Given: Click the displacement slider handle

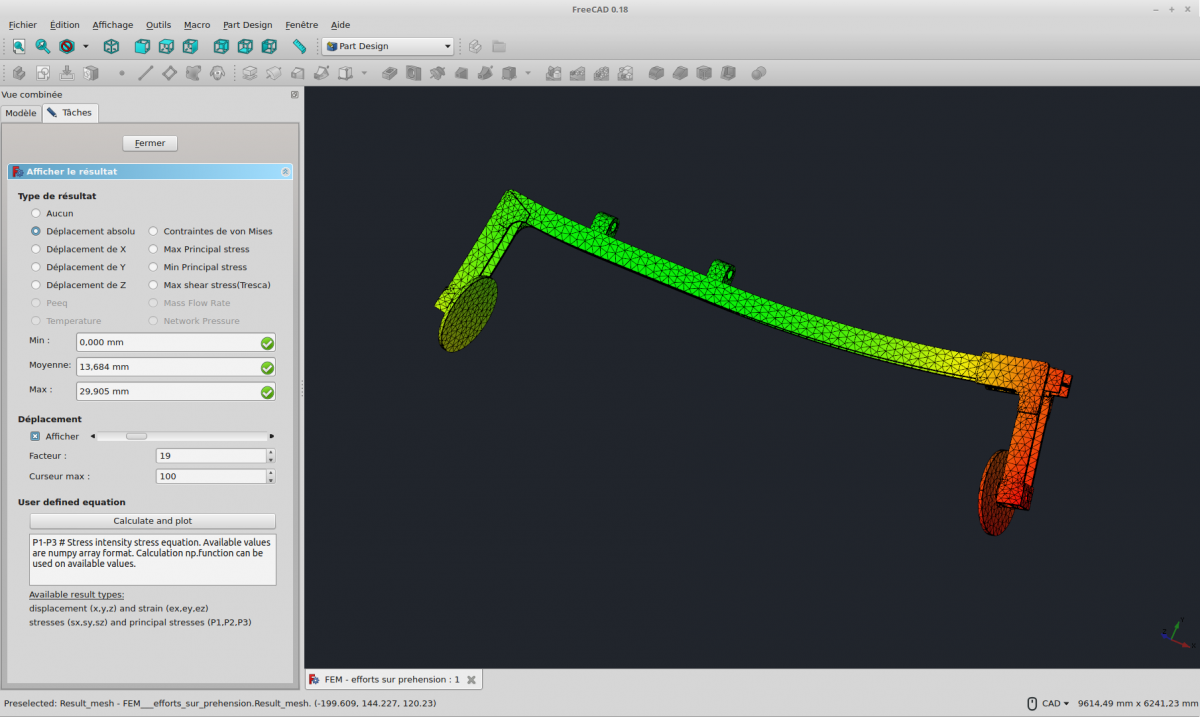Looking at the screenshot, I should click(x=136, y=436).
